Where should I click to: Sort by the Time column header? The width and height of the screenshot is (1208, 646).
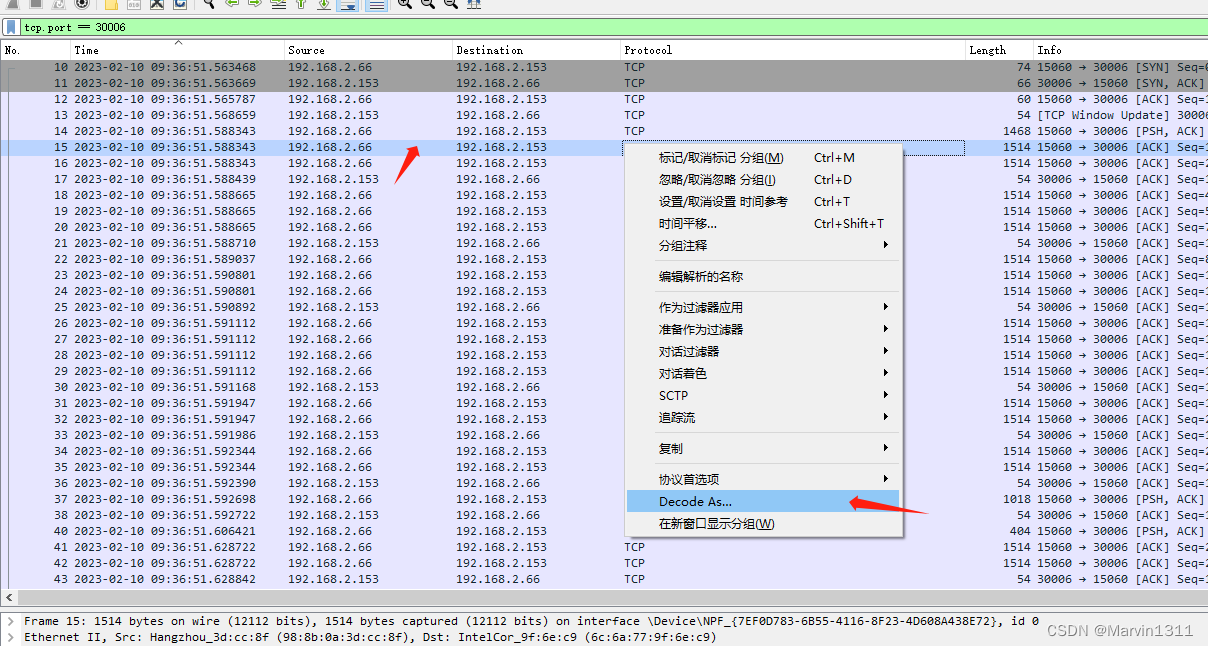[x=177, y=50]
